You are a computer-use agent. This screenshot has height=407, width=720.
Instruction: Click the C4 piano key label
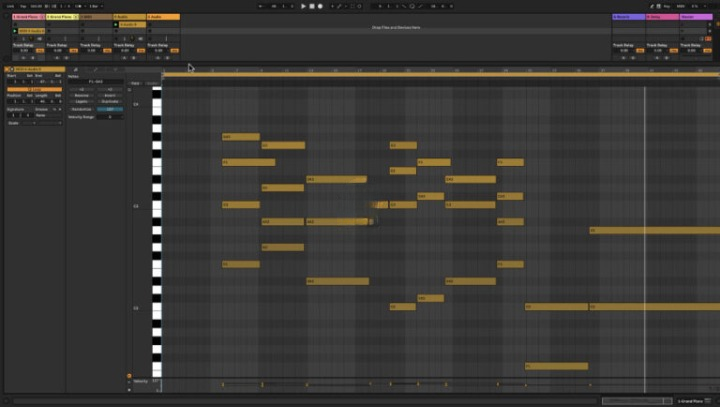(x=136, y=104)
